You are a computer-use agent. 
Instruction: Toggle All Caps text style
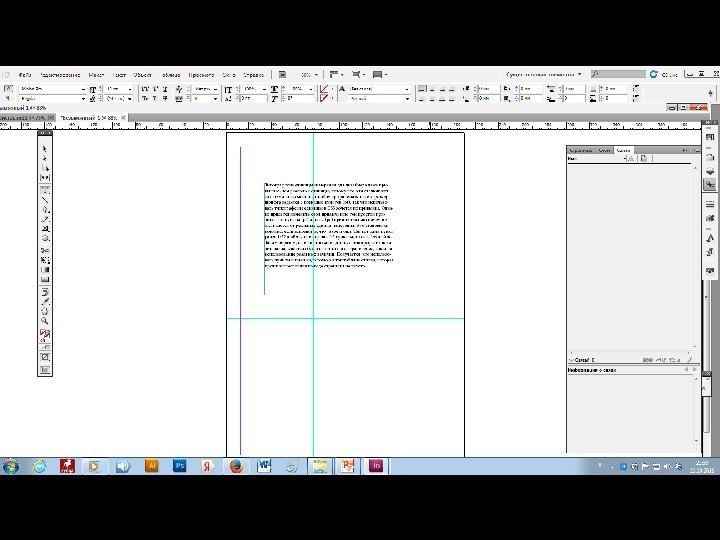145,89
